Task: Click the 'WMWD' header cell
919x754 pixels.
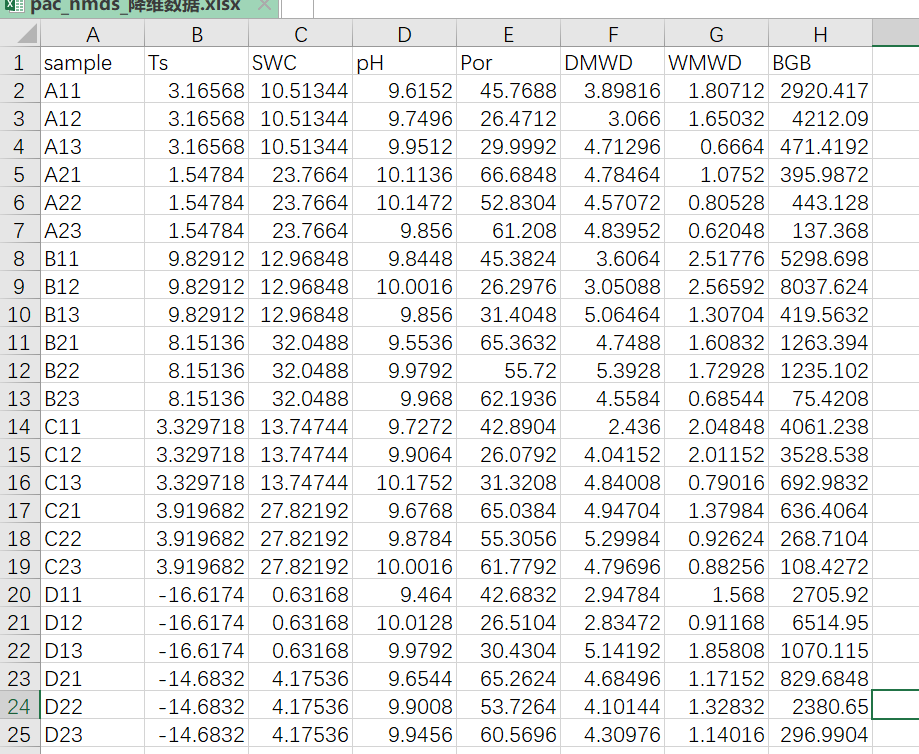Action: point(716,62)
